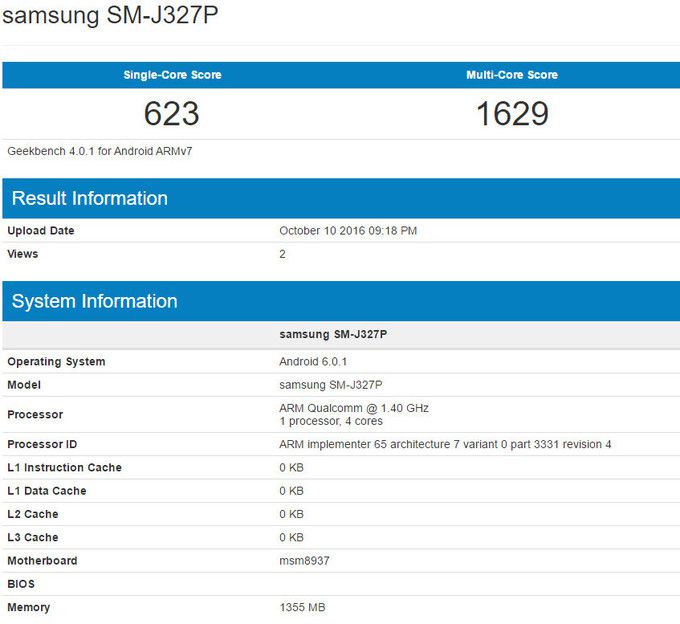Click the 1355 MB memory value
This screenshot has height=624, width=680.
pyautogui.click(x=302, y=607)
